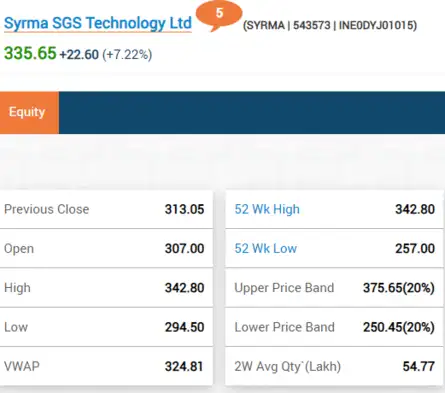Select the price change +22.60
This screenshot has width=445, height=393.
coord(79,55)
